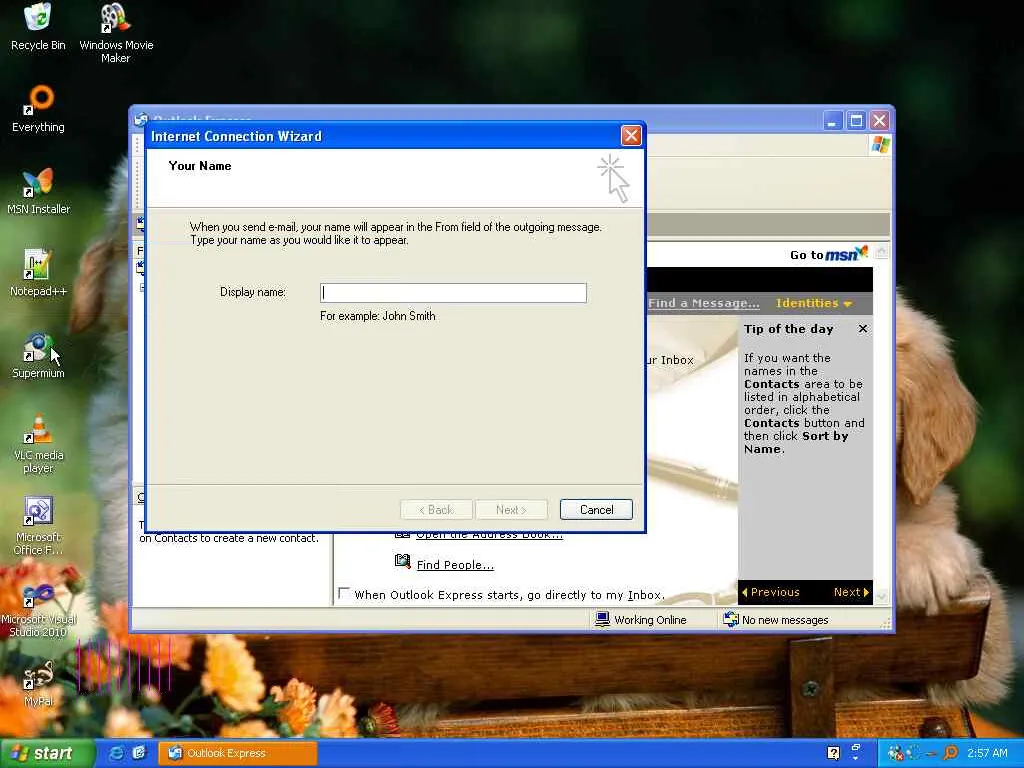Image resolution: width=1024 pixels, height=768 pixels.
Task: Maximize the Outlook Express window
Action: click(x=856, y=121)
